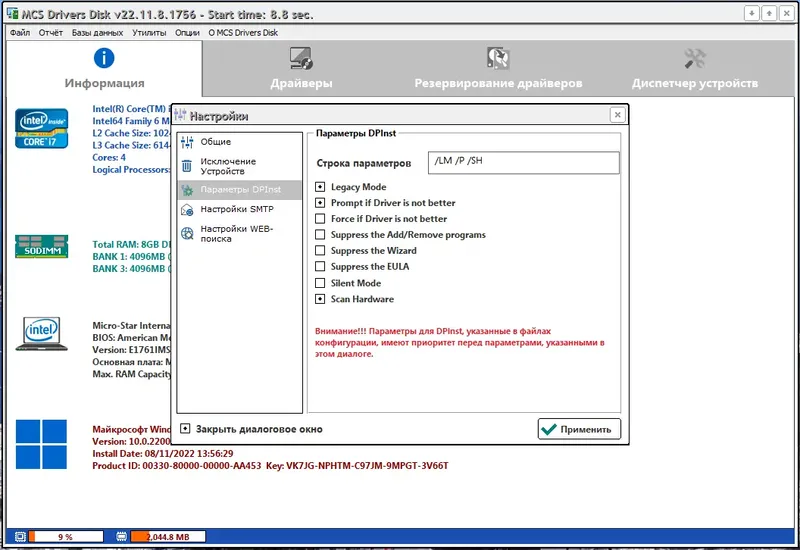Click the Cores: 4 text
800x550 pixels.
(x=109, y=158)
